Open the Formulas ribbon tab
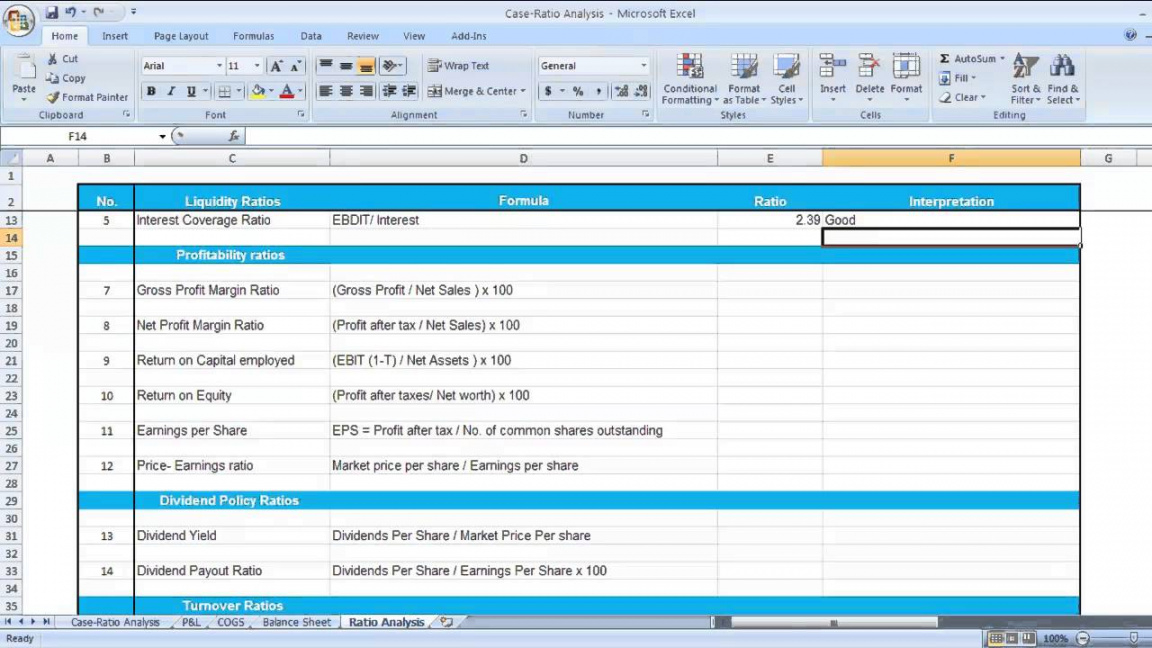The image size is (1152, 648). 253,36
